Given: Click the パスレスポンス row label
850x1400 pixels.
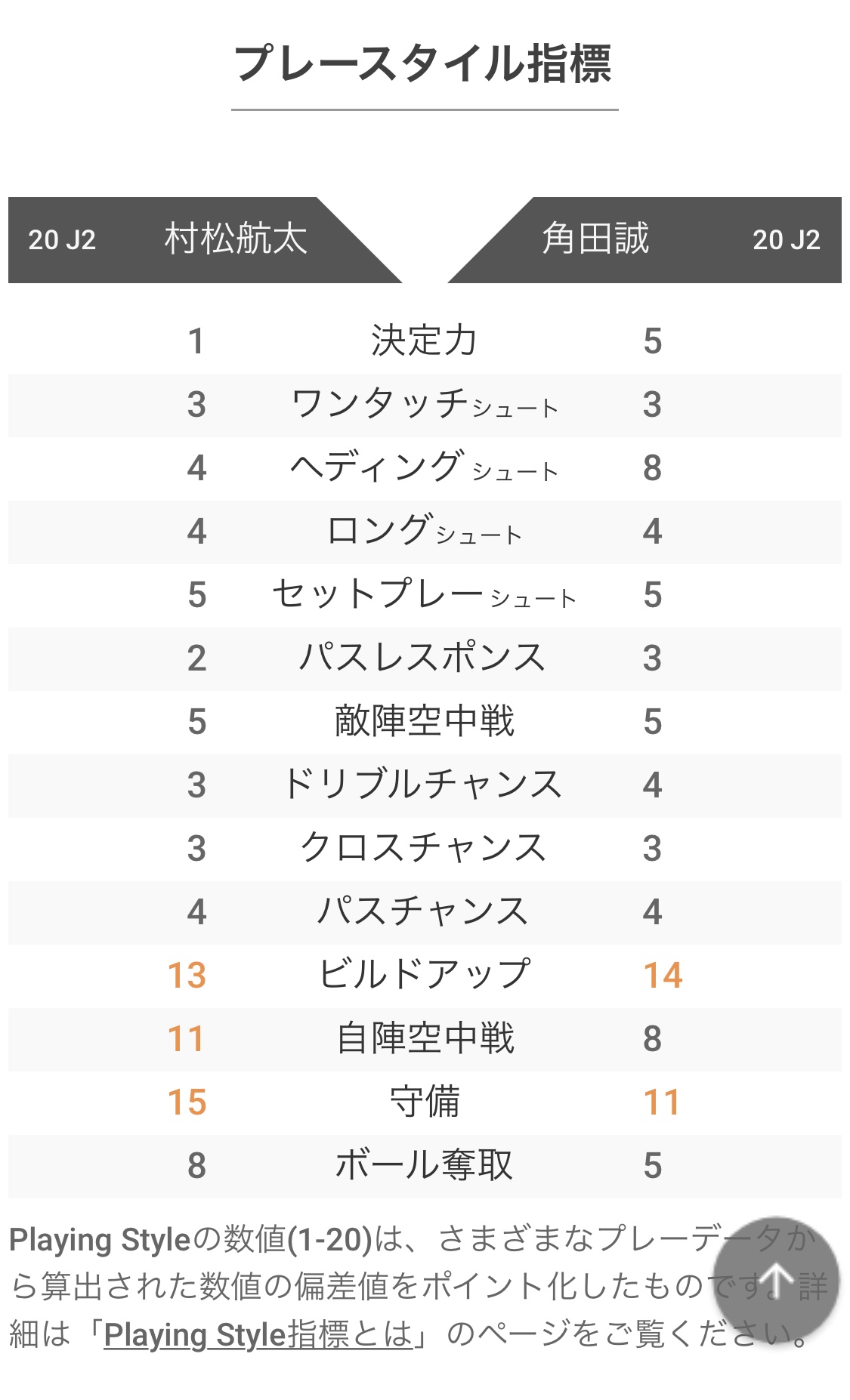Looking at the screenshot, I should [422, 658].
